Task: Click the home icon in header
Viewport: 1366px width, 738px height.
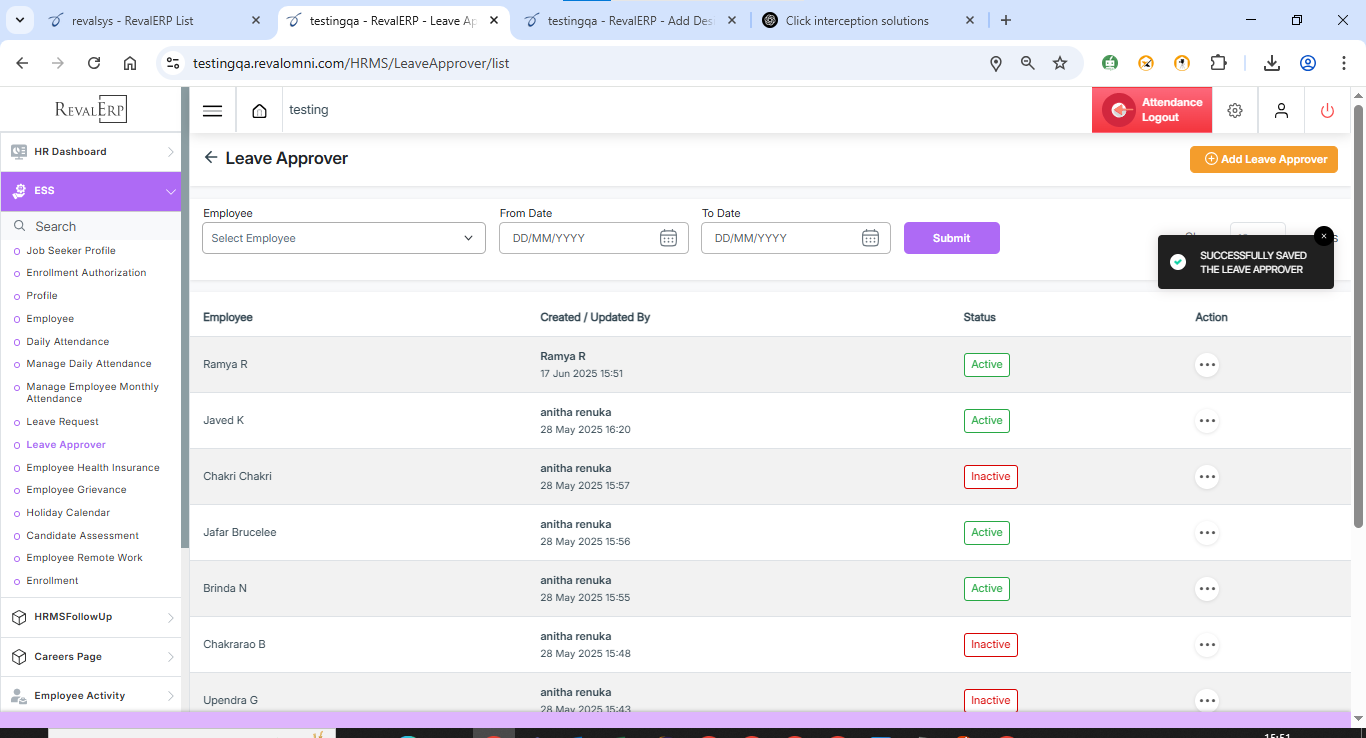Action: pos(260,111)
